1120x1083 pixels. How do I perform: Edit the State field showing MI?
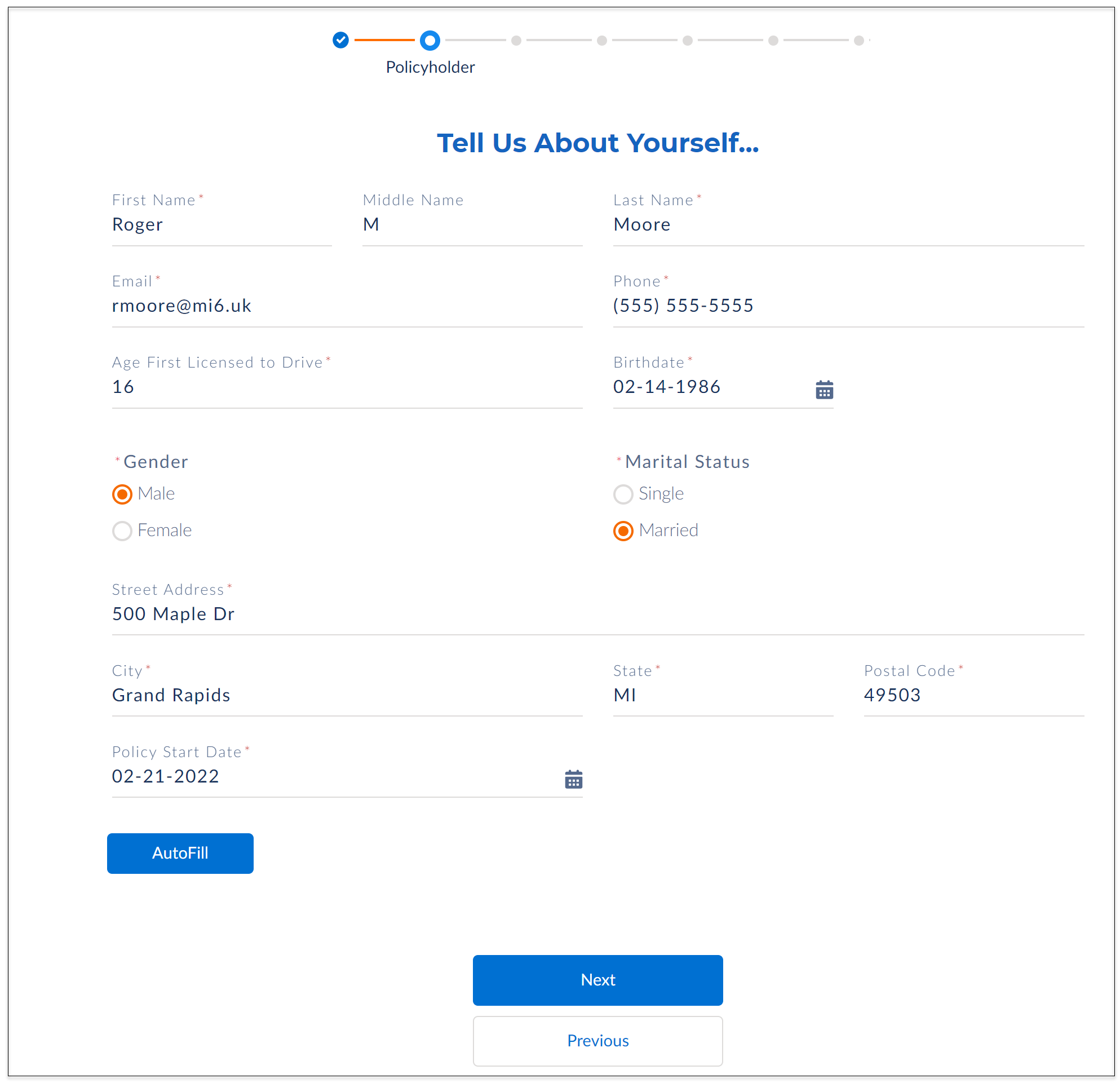tap(723, 695)
